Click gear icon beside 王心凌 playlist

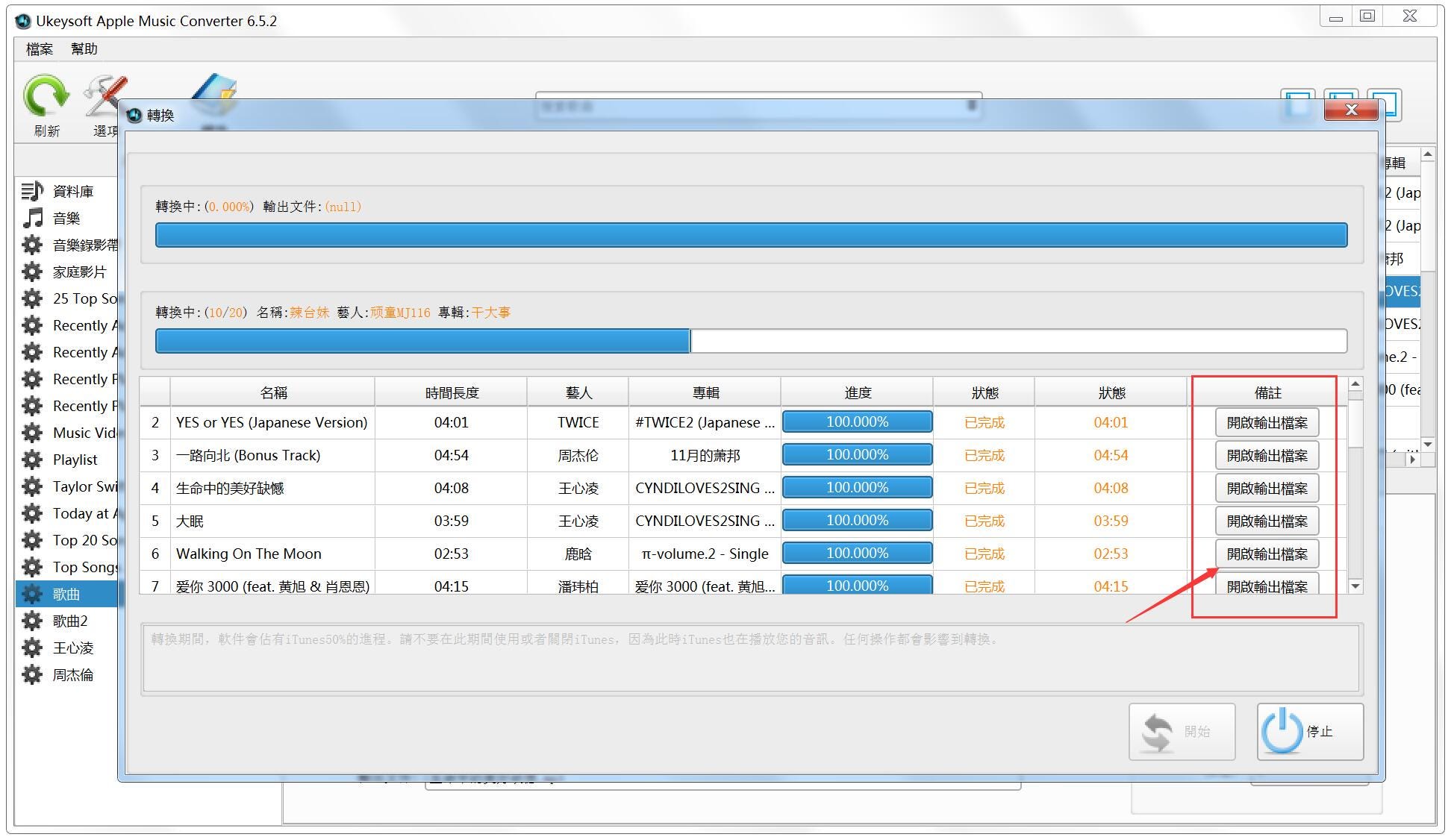[x=32, y=648]
